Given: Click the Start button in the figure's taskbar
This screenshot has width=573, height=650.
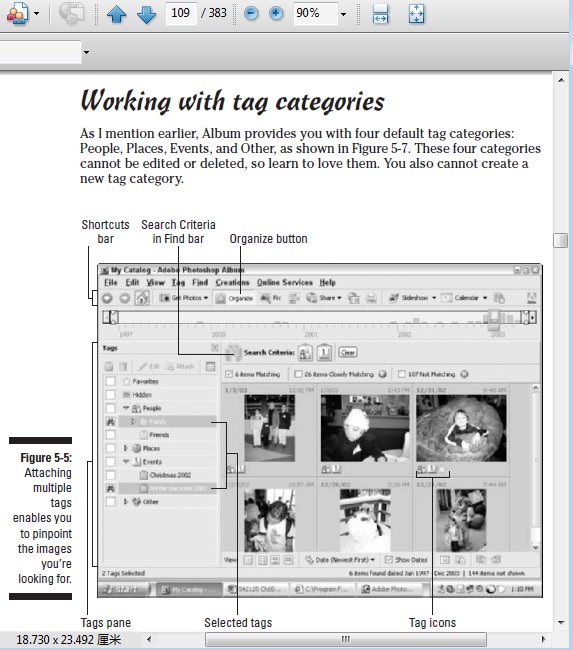Looking at the screenshot, I should [x=125, y=589].
